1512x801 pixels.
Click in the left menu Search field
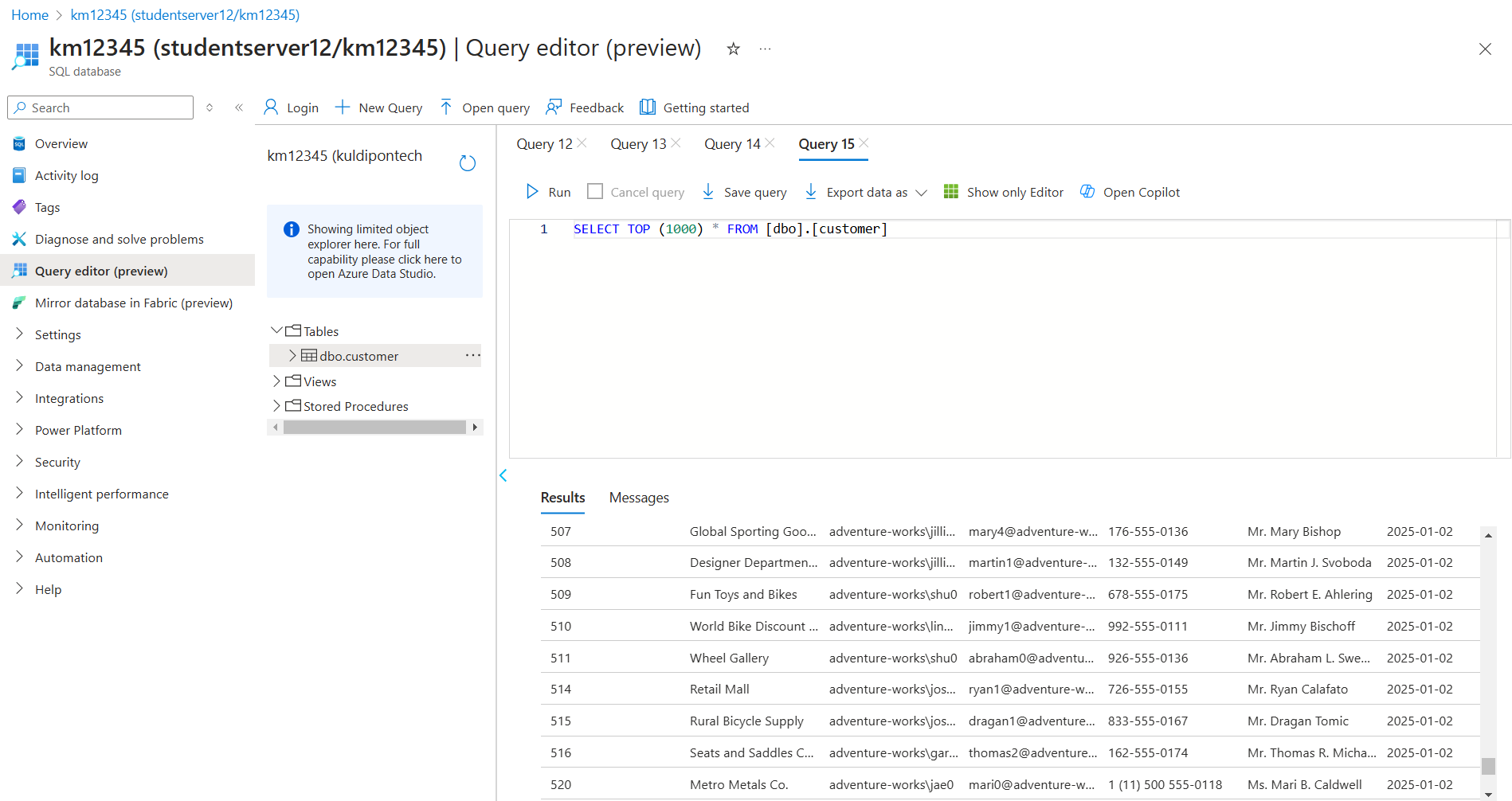(108, 107)
